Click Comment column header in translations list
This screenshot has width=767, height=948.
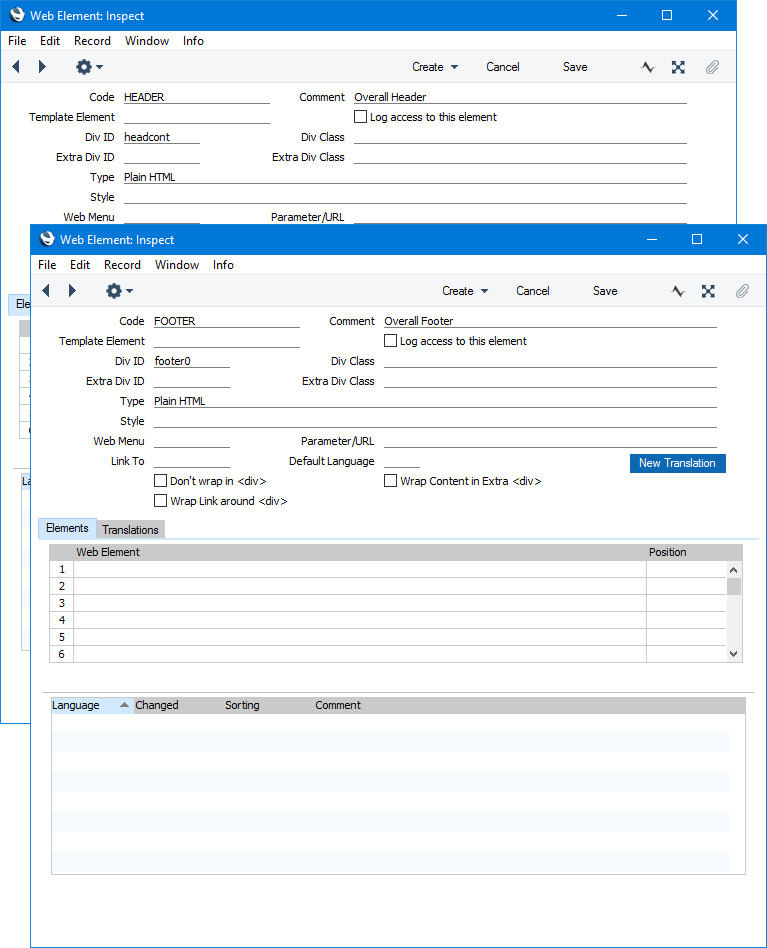(337, 705)
